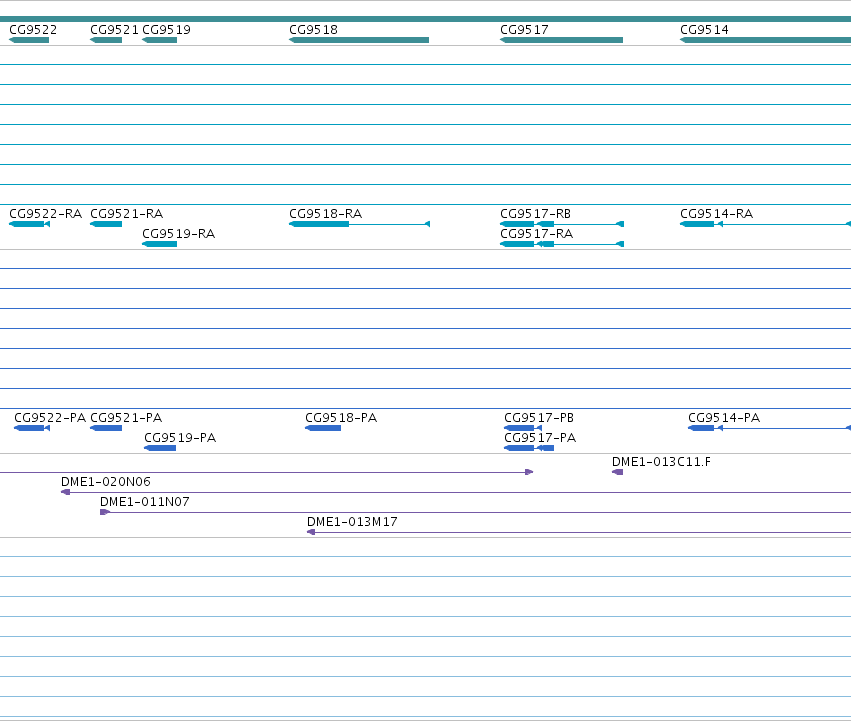This screenshot has width=851, height=721.
Task: Click the CG9519-PA protein bar
Action: click(160, 448)
